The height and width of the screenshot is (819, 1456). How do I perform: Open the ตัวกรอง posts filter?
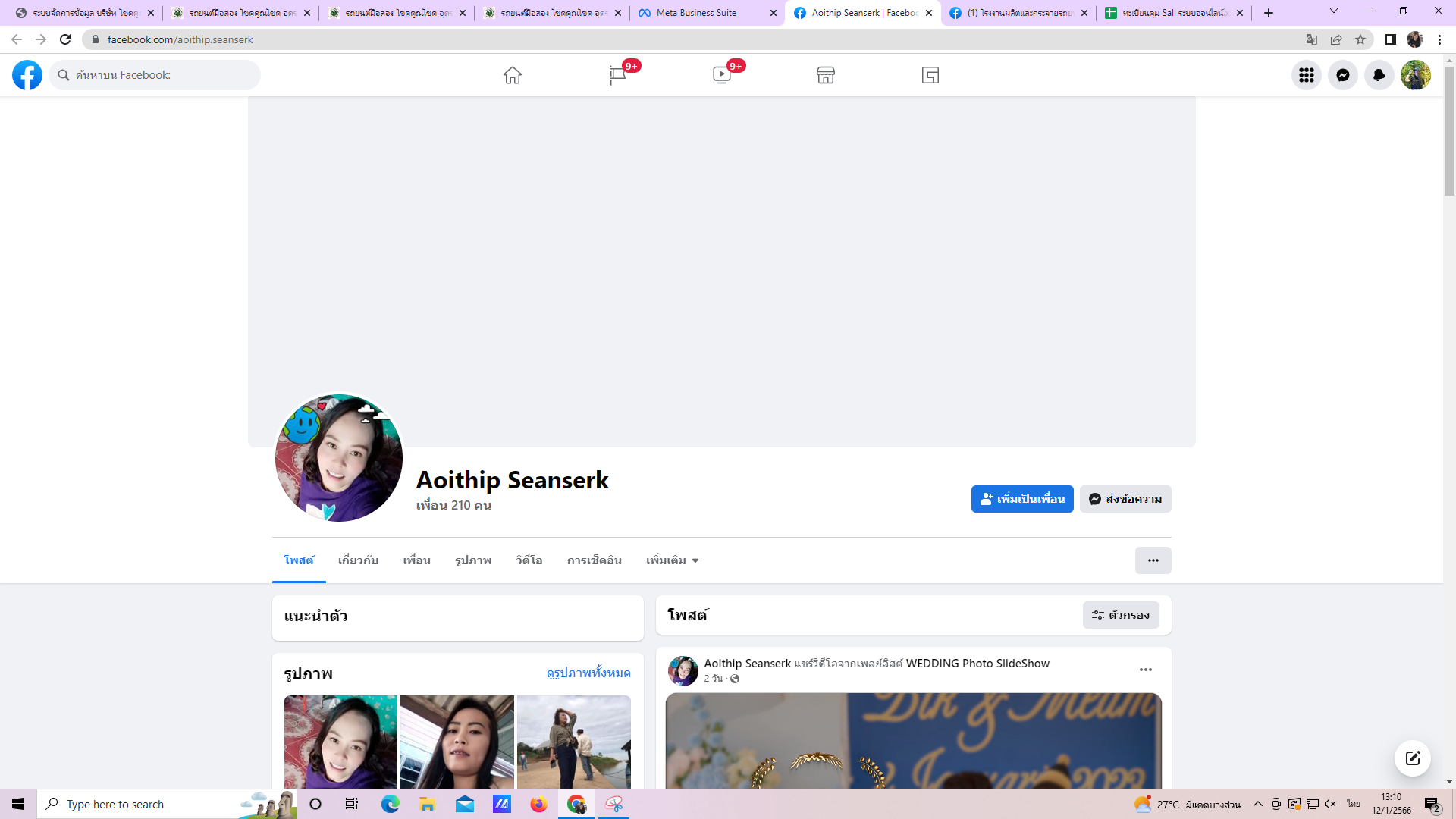coord(1121,615)
